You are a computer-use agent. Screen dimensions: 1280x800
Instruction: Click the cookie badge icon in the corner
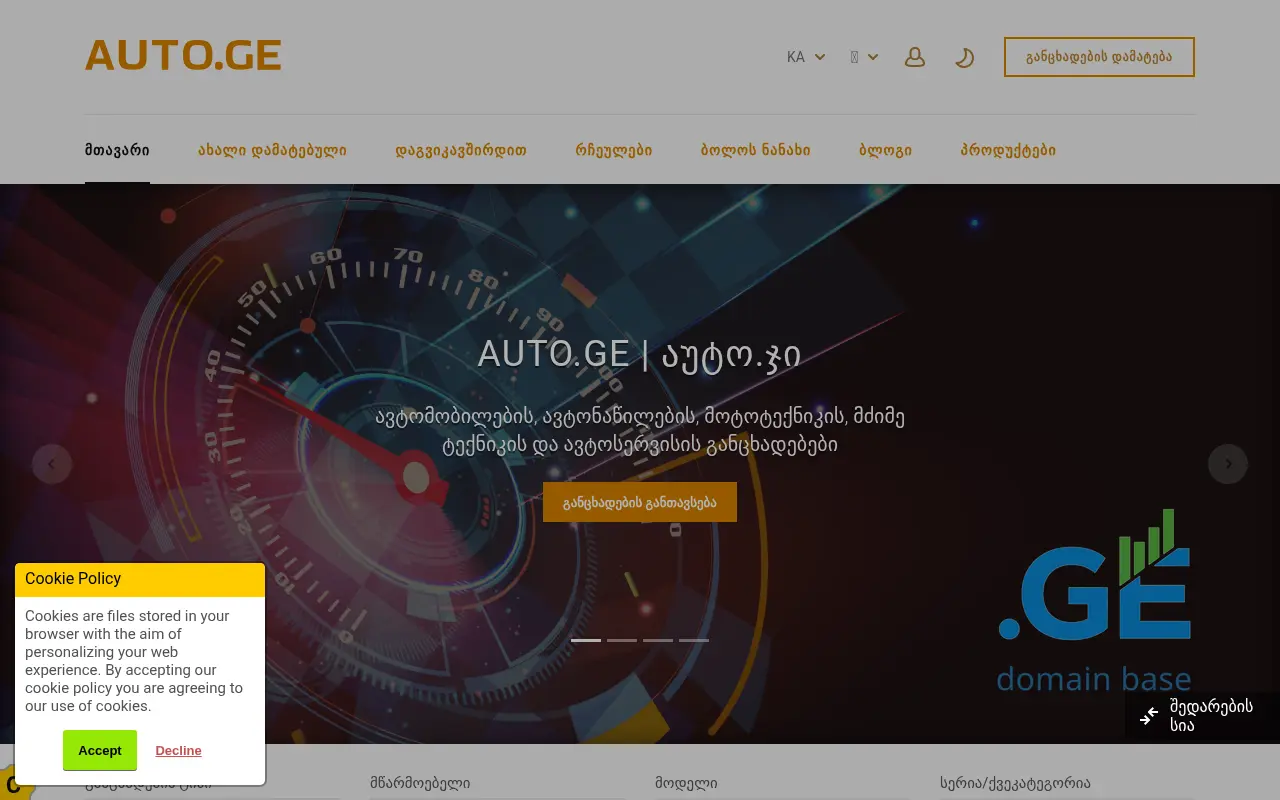[x=12, y=785]
